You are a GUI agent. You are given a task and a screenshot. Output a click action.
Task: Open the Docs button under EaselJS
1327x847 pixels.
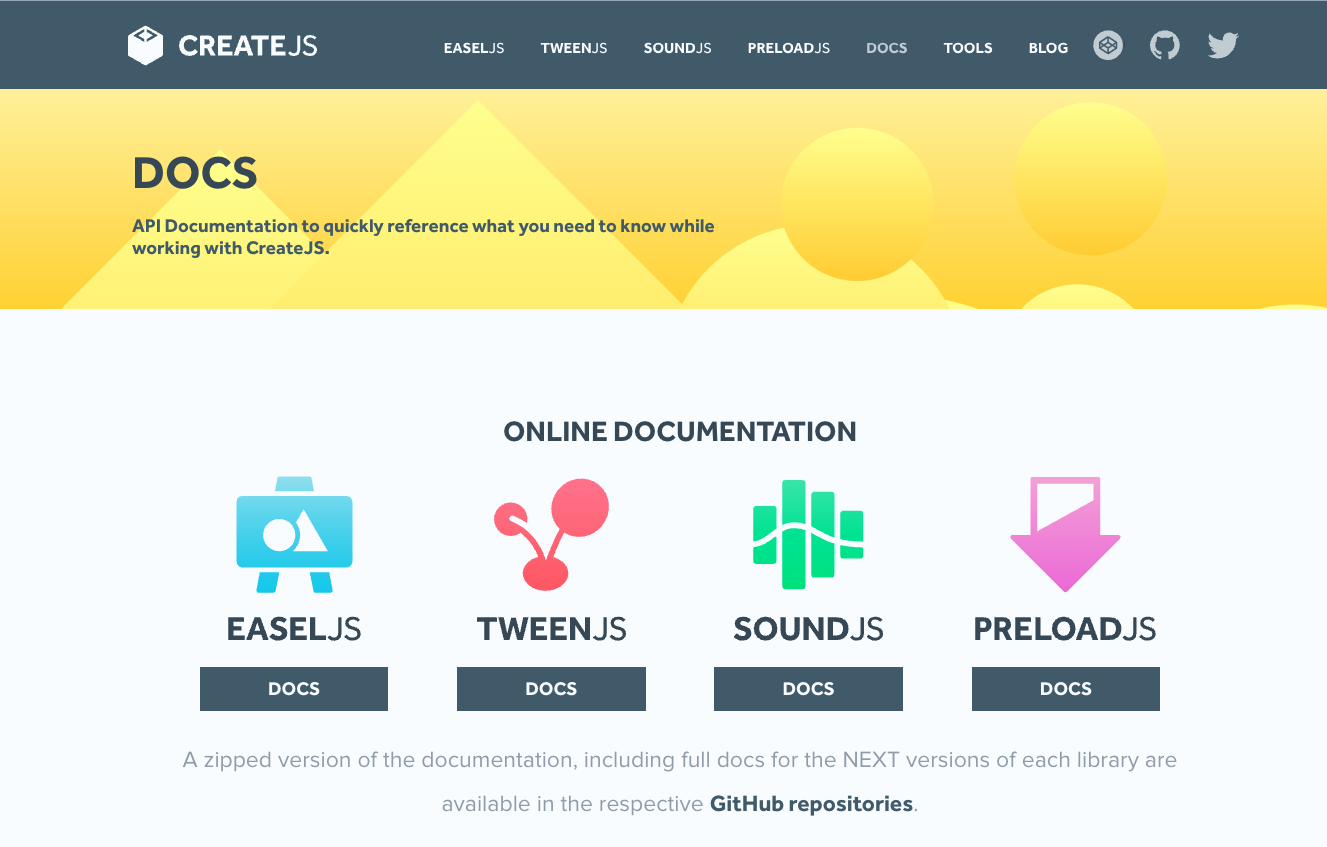pos(294,689)
